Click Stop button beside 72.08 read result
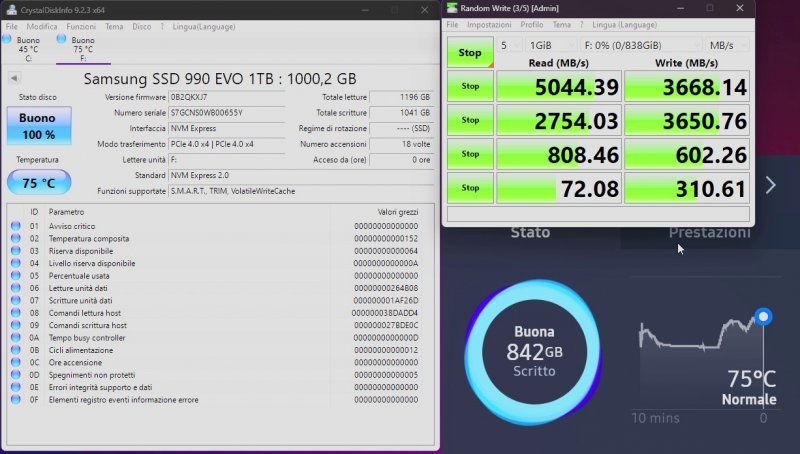This screenshot has width=800, height=454. tap(470, 188)
